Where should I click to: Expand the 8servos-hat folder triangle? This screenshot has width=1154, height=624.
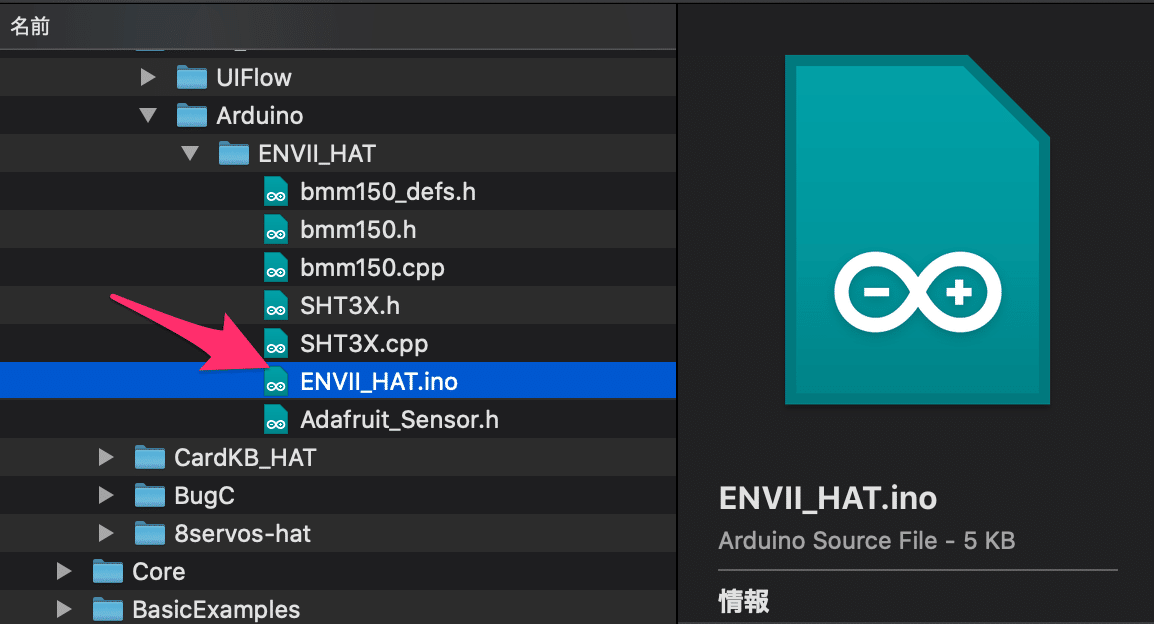pyautogui.click(x=106, y=533)
